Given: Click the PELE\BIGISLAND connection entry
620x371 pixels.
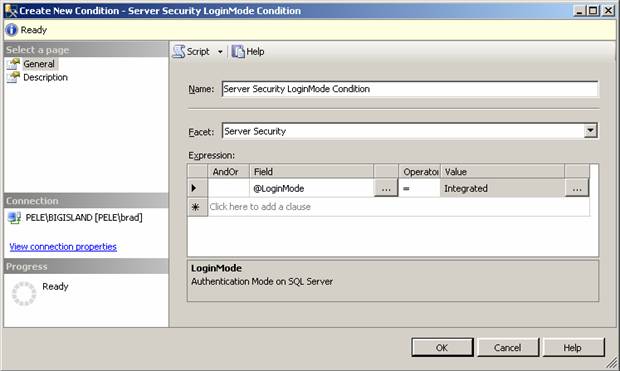Looking at the screenshot, I should point(84,218).
